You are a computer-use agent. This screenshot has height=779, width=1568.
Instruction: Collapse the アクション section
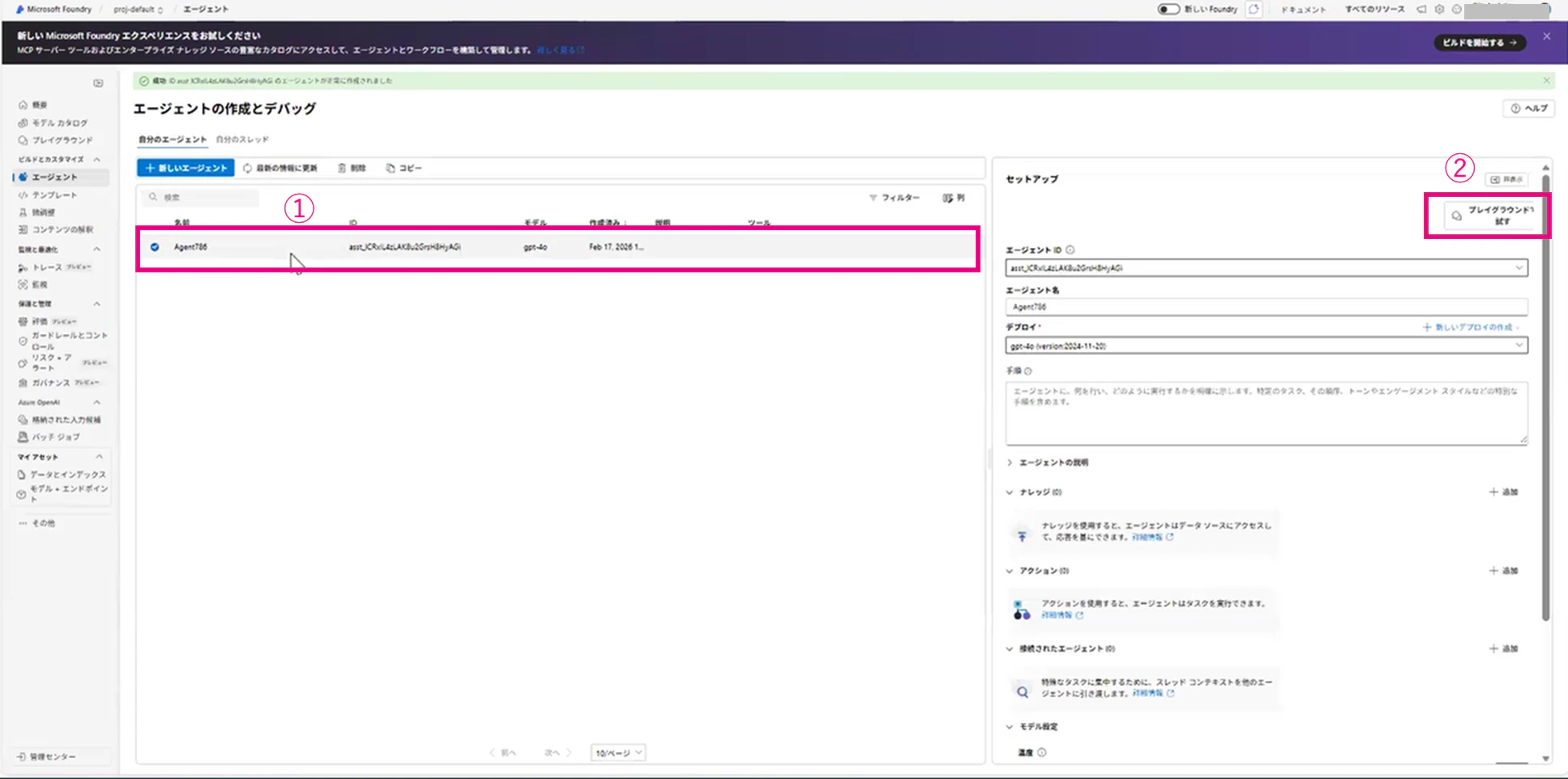click(x=1010, y=571)
